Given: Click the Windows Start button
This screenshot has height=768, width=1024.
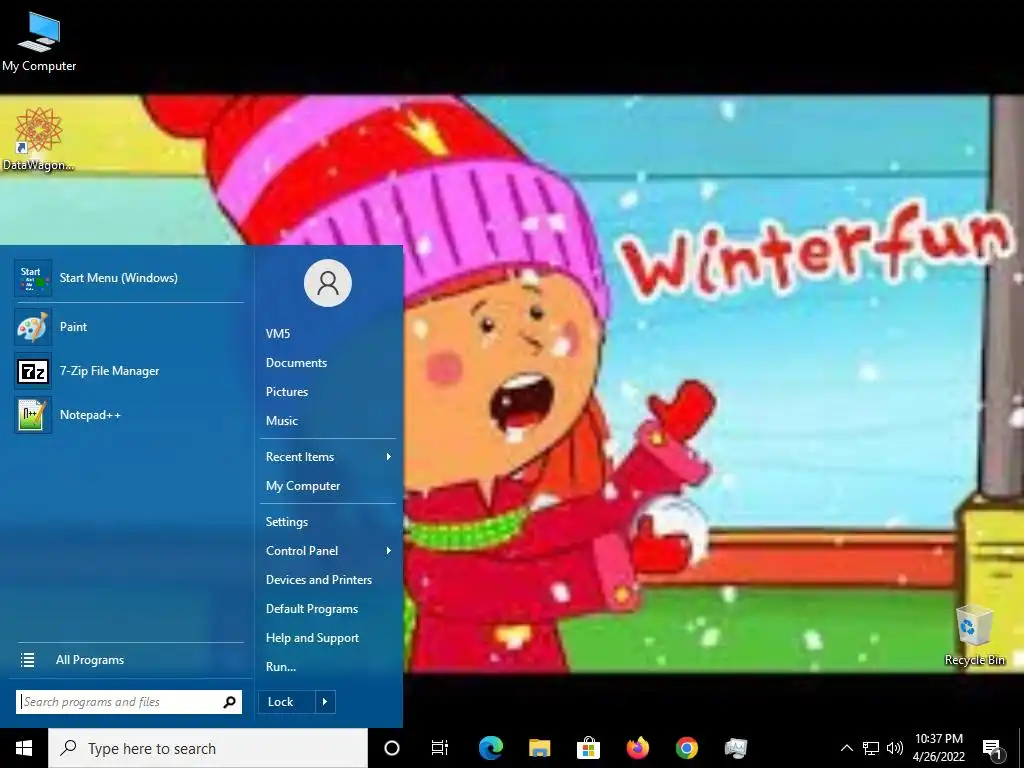Looking at the screenshot, I should point(24,748).
